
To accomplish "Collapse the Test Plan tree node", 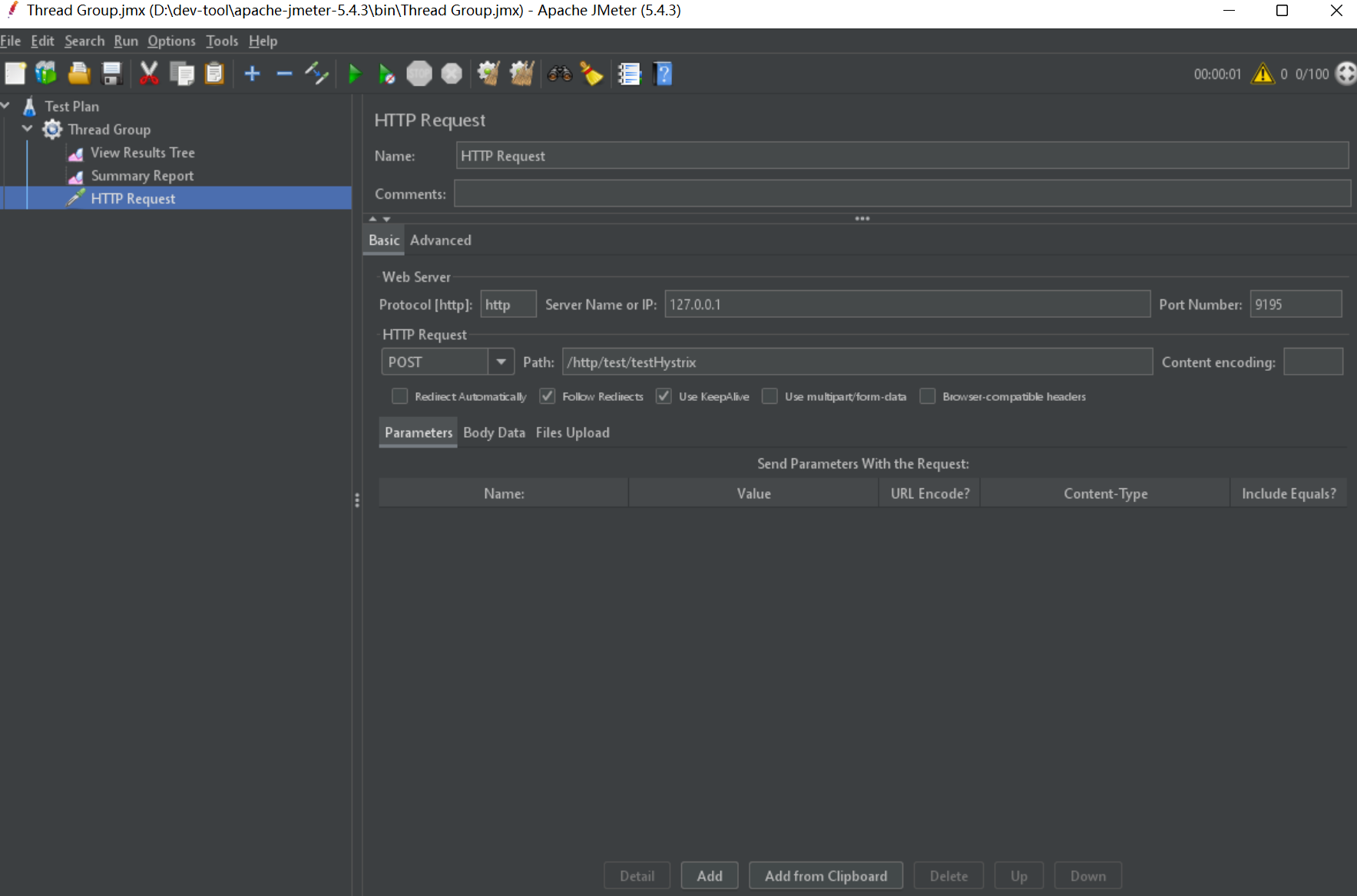I will click(x=5, y=106).
